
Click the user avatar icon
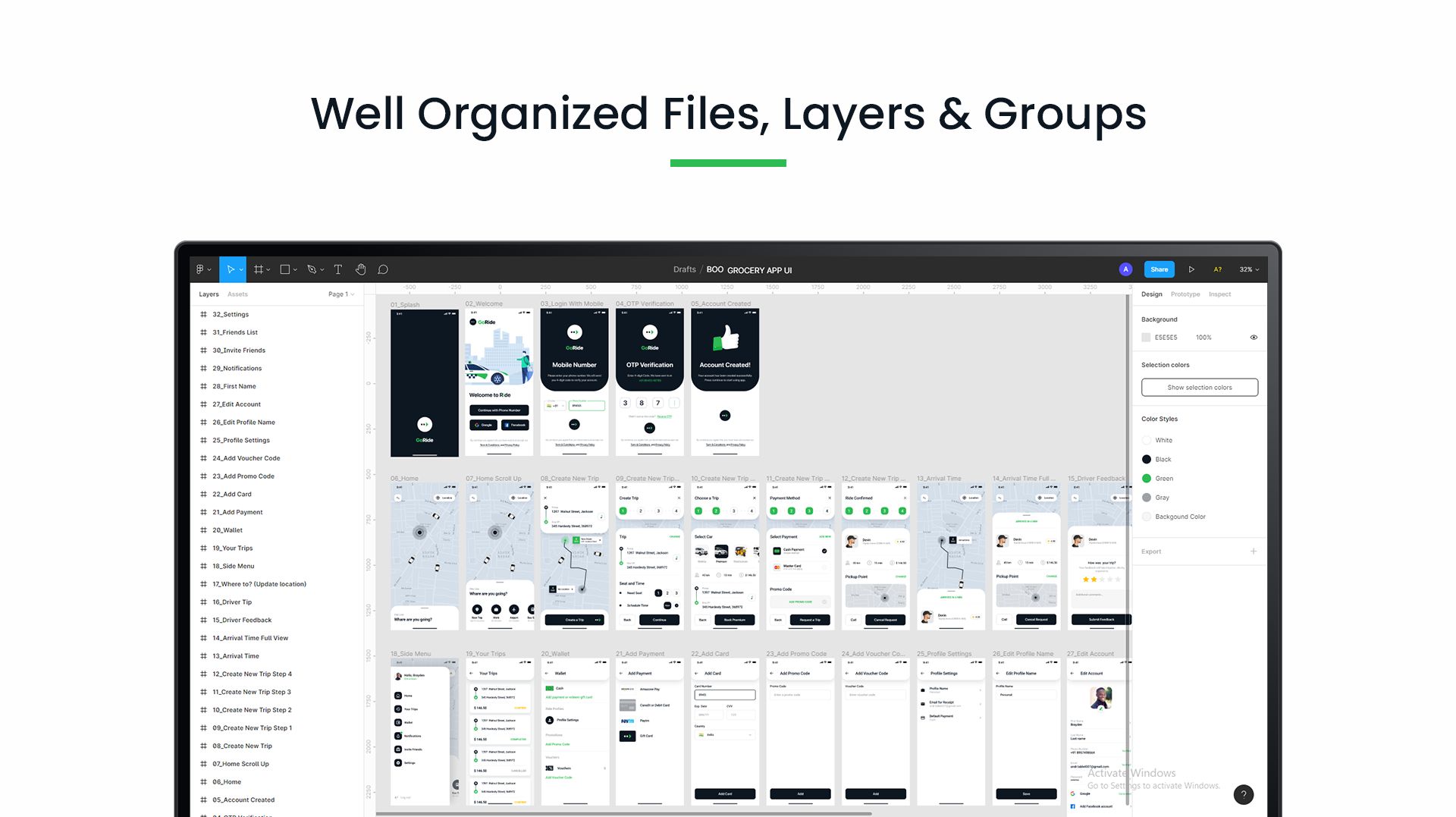[x=1125, y=269]
